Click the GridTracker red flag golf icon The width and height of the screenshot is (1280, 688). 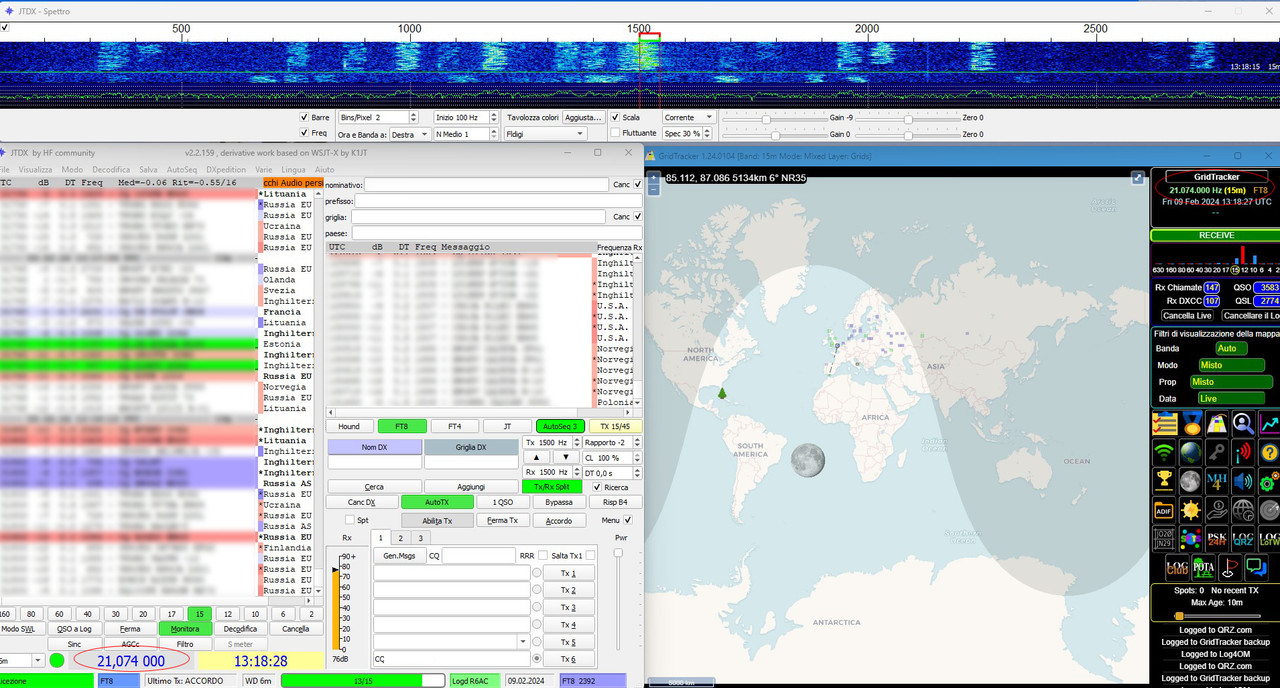(x=1230, y=569)
